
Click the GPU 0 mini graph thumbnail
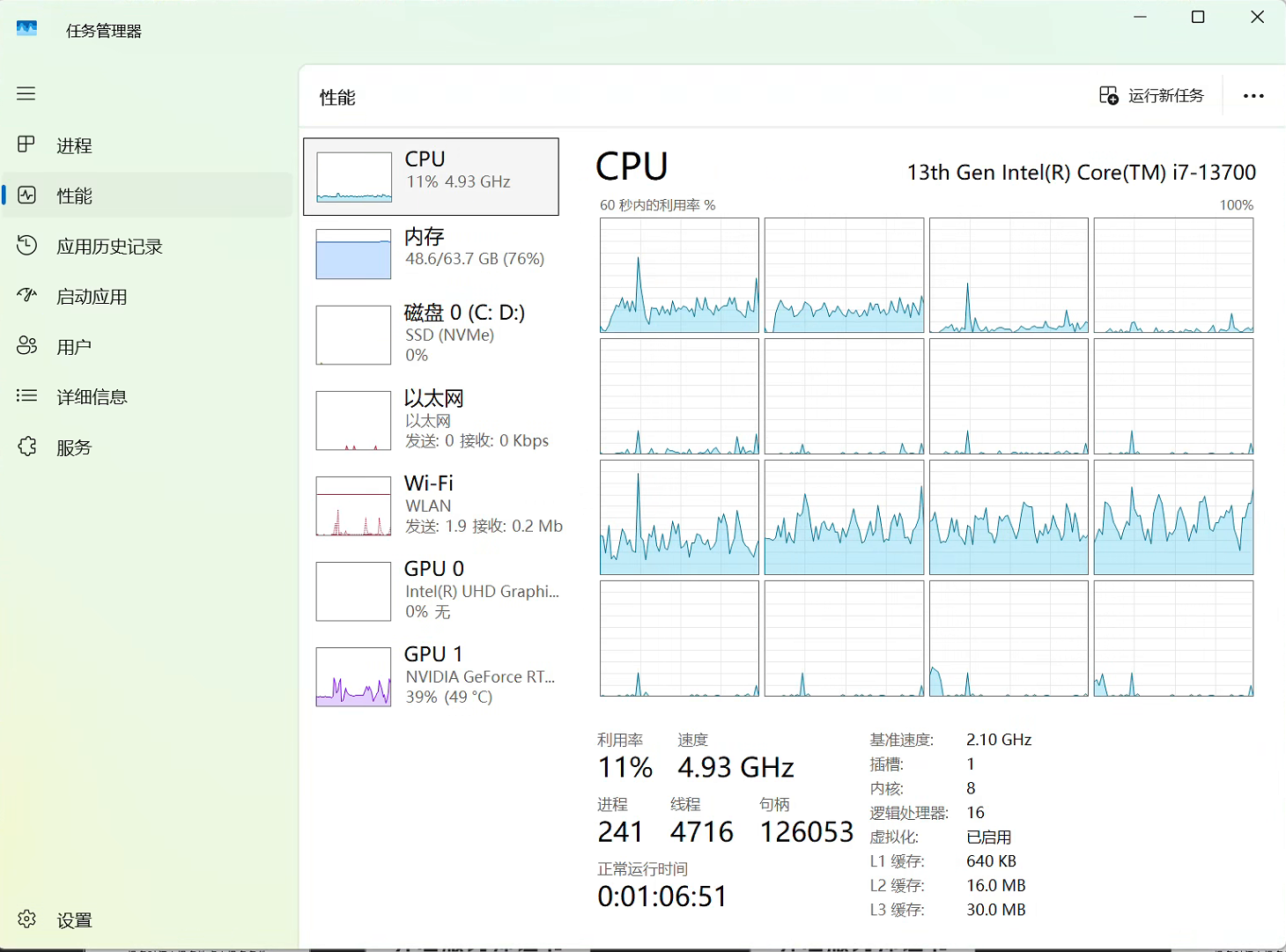point(353,591)
